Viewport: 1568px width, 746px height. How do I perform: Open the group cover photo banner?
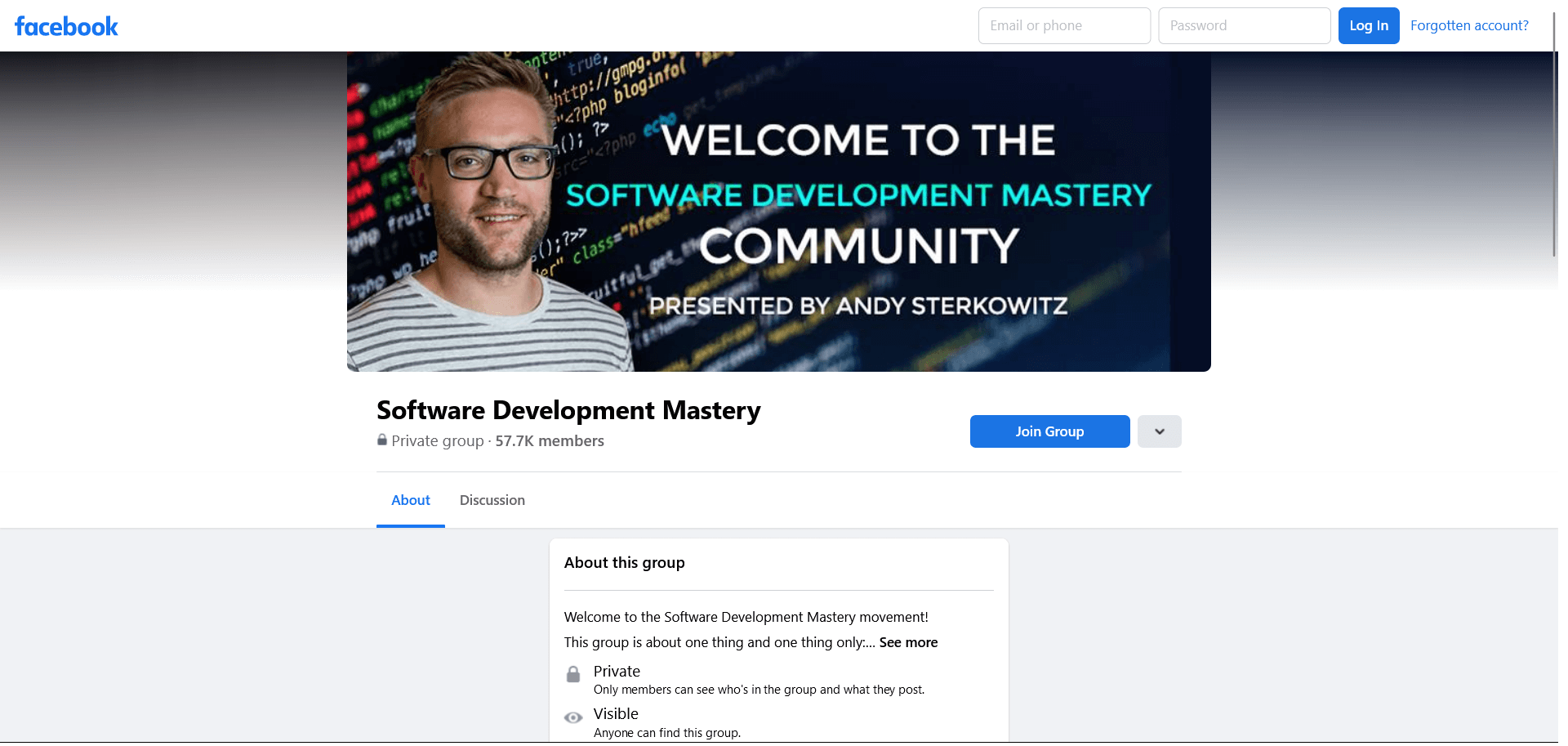coord(778,211)
